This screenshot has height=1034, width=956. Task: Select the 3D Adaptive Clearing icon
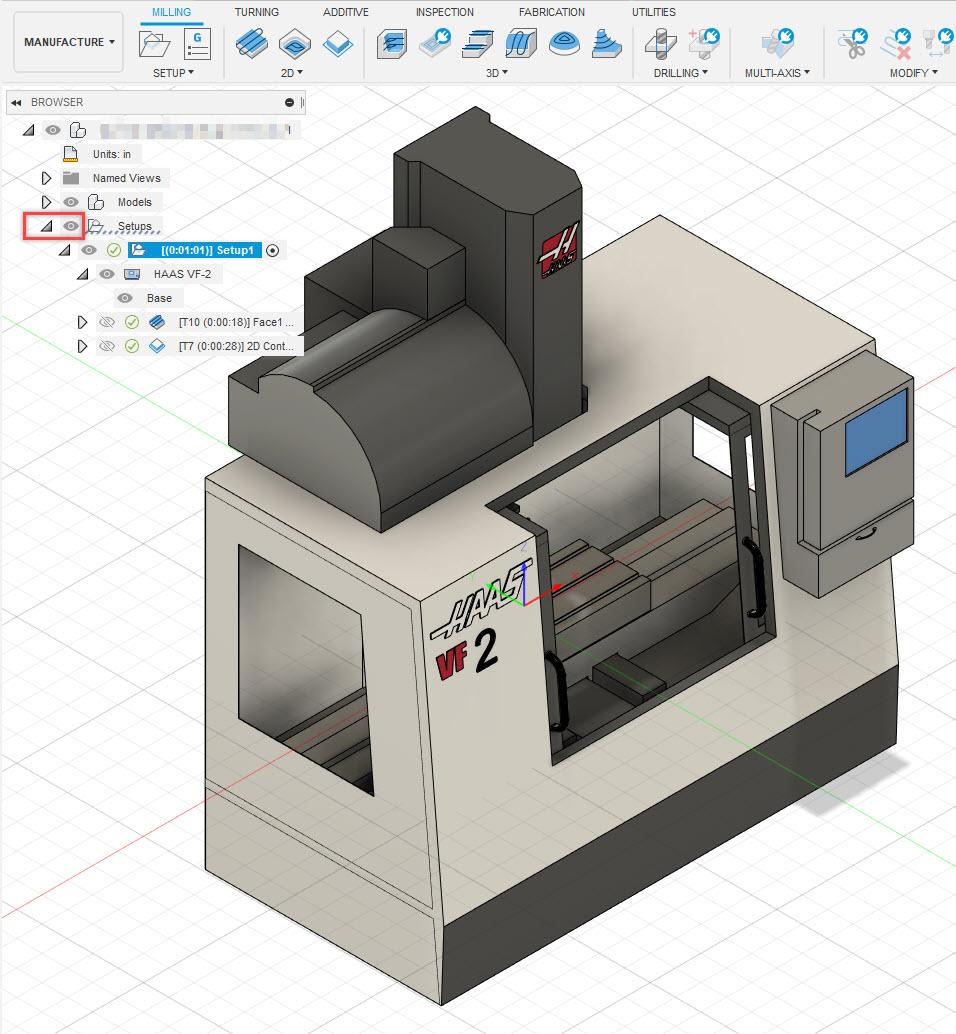tap(392, 45)
